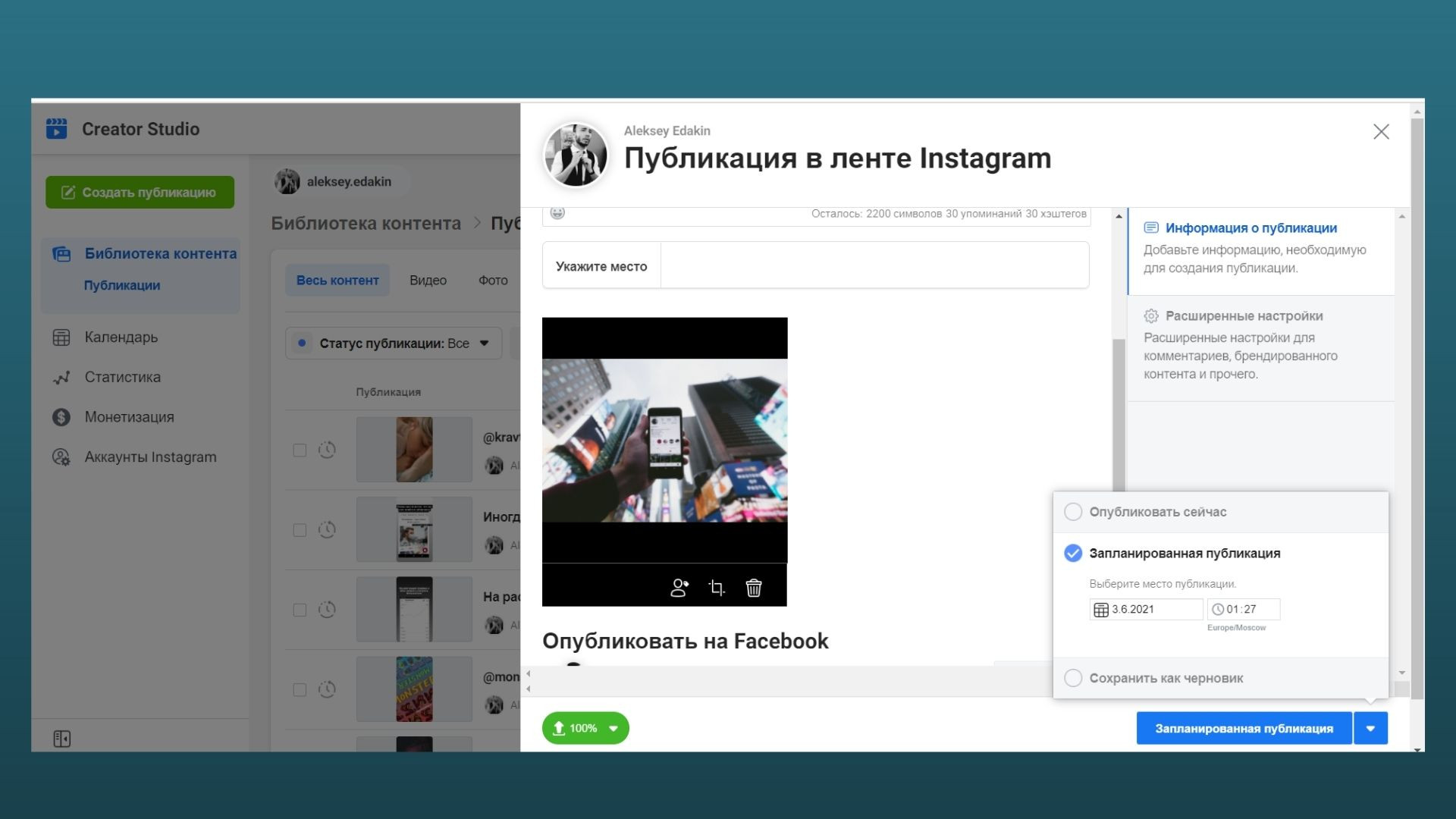Click the dialog scrollbar up arrow
Image resolution: width=1456 pixels, height=819 pixels.
(x=1119, y=216)
